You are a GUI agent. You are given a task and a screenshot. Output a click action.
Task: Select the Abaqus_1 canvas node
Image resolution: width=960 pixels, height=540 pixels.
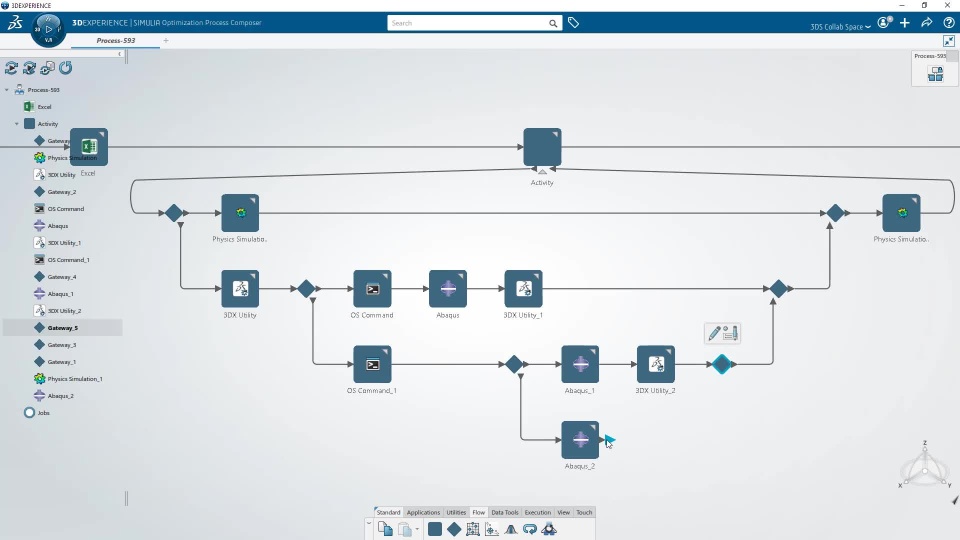tap(580, 364)
